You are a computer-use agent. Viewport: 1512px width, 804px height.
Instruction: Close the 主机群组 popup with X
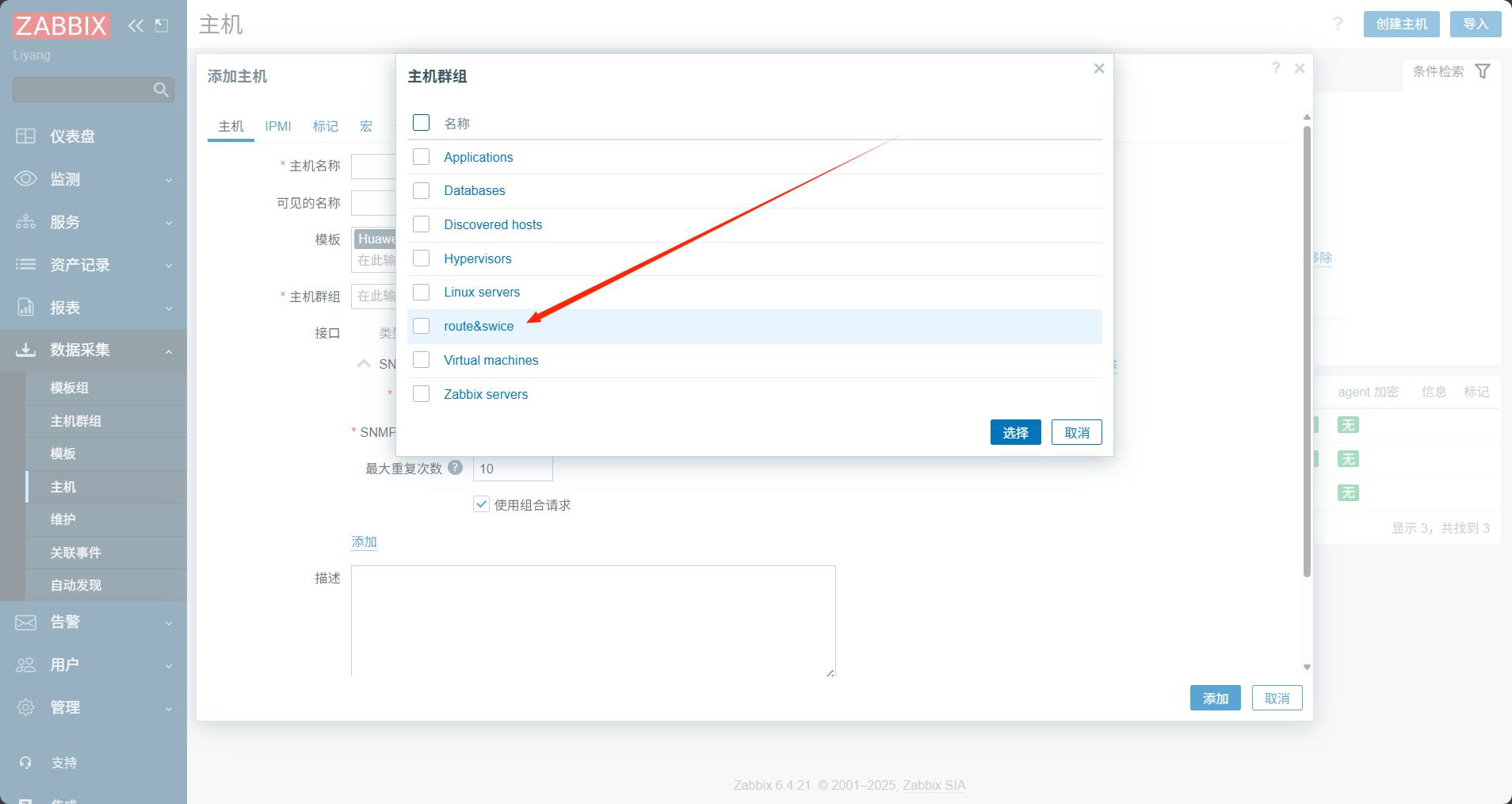pyautogui.click(x=1099, y=68)
